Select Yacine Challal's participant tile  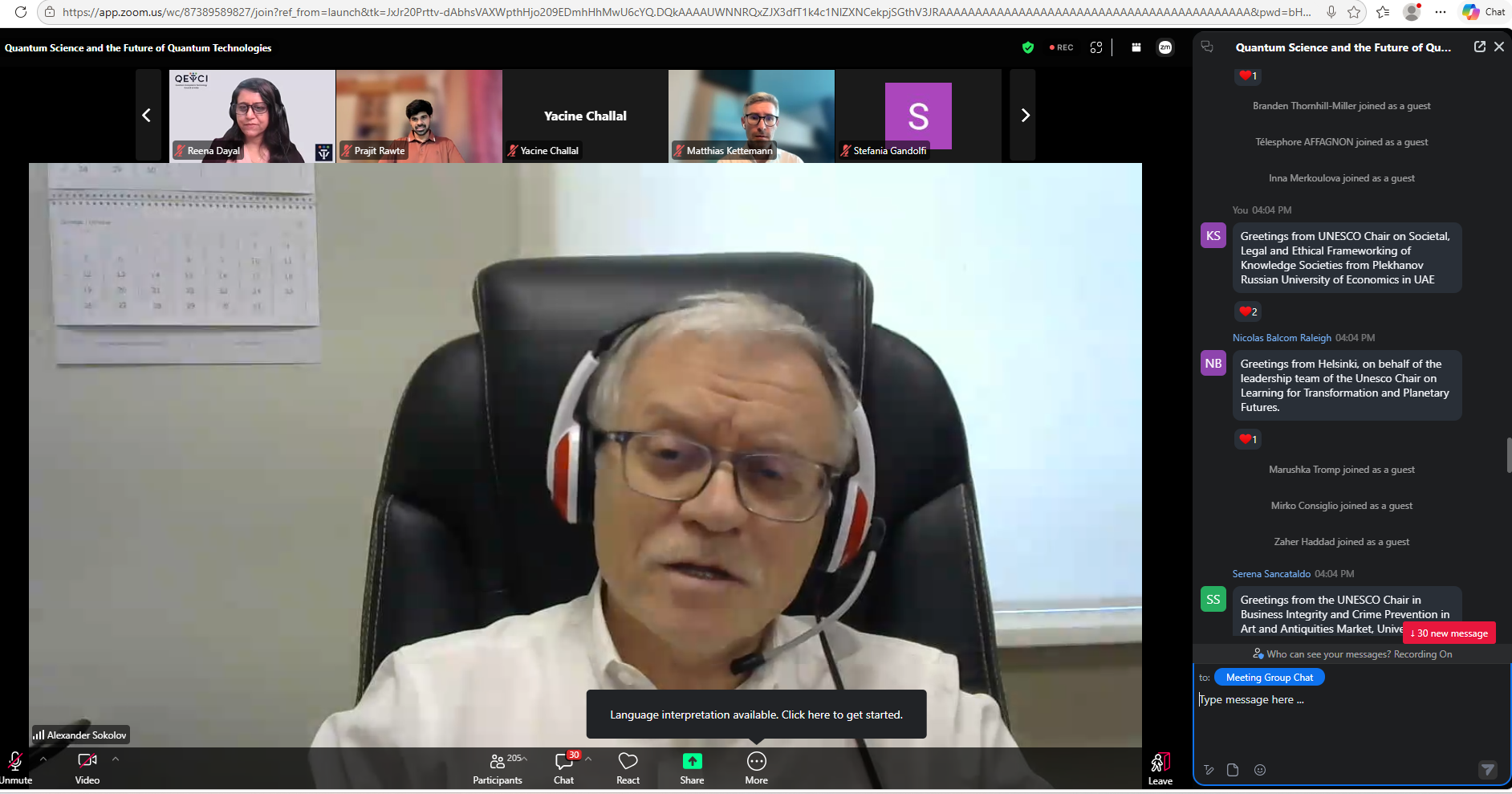click(585, 116)
